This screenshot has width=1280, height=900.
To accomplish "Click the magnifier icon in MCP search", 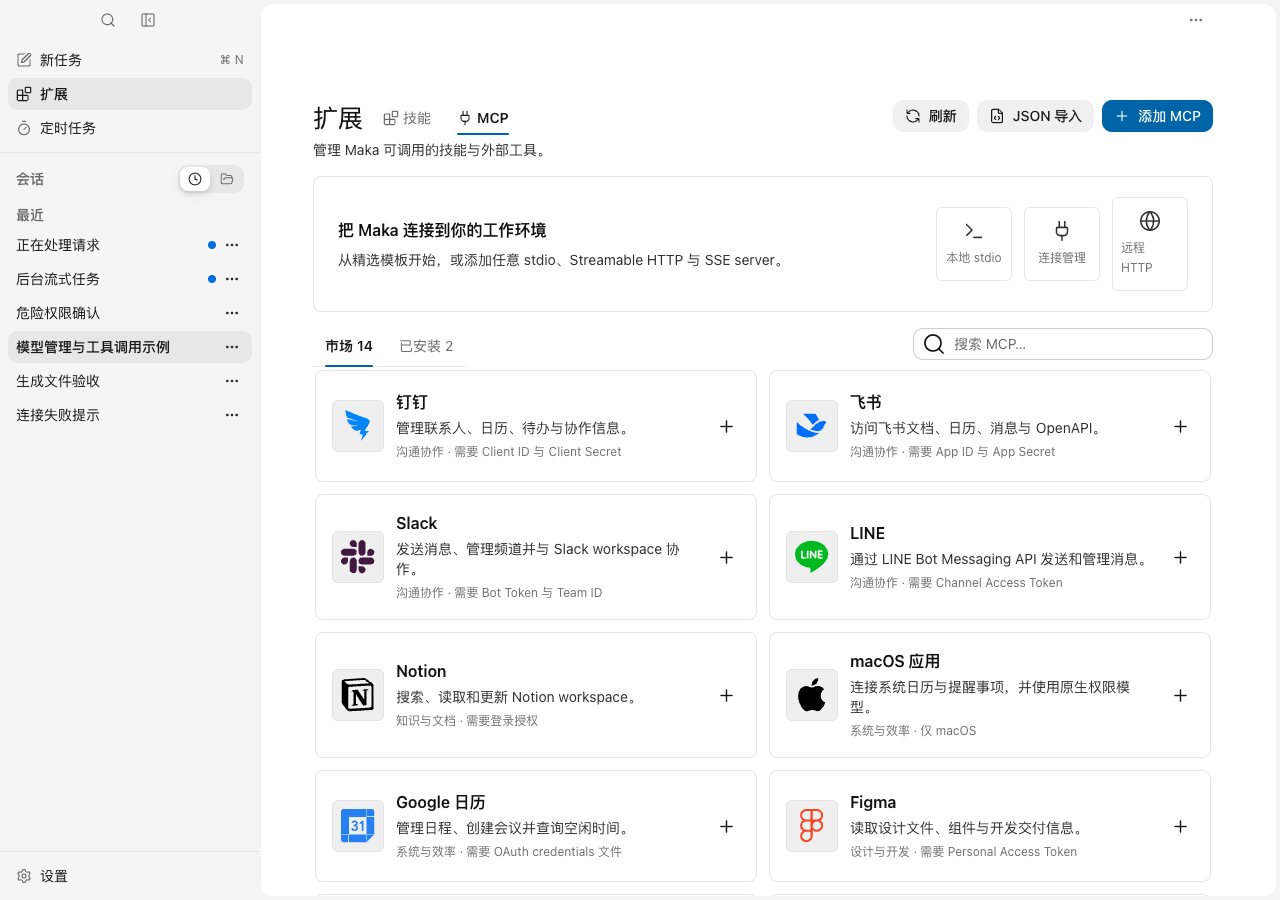I will pos(934,344).
